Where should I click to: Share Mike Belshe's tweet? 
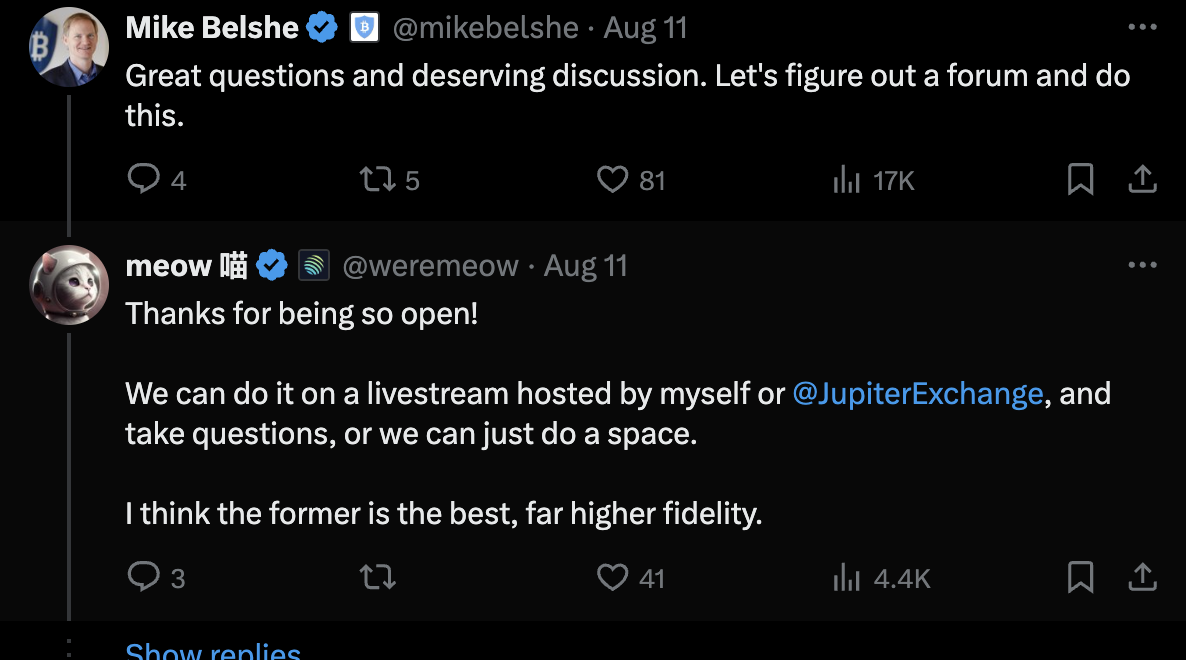pyautogui.click(x=1142, y=180)
